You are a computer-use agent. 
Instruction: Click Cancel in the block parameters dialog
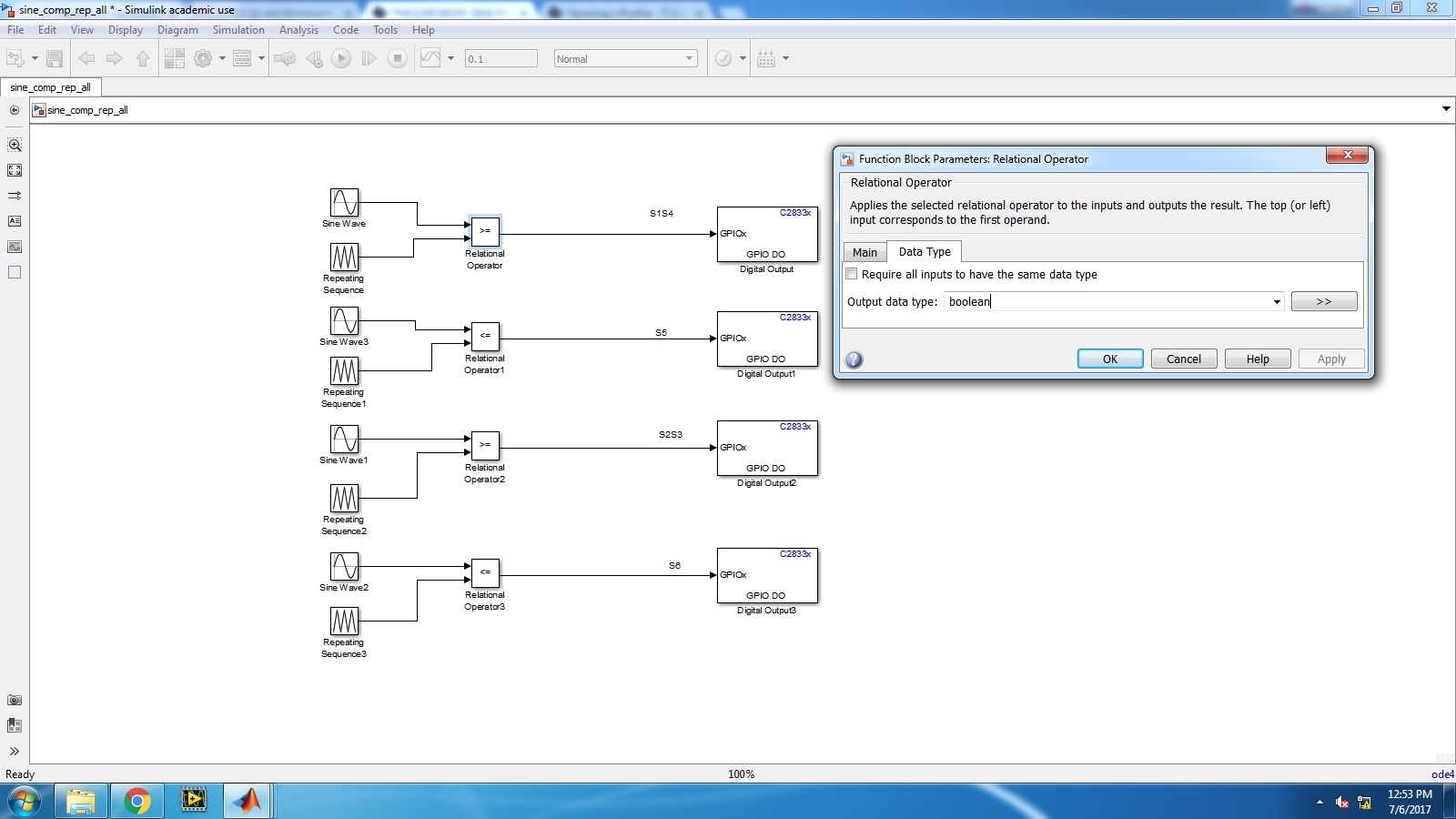click(x=1184, y=359)
